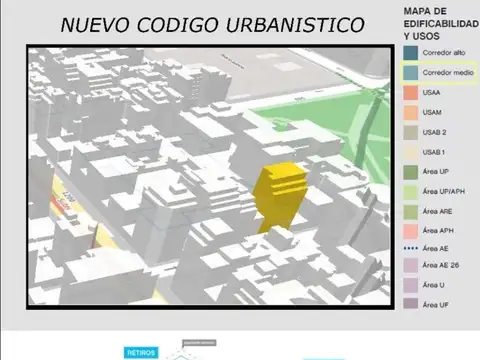480x360 pixels.
Task: Click the 'Área AE 26' legend label
Action: click(441, 265)
